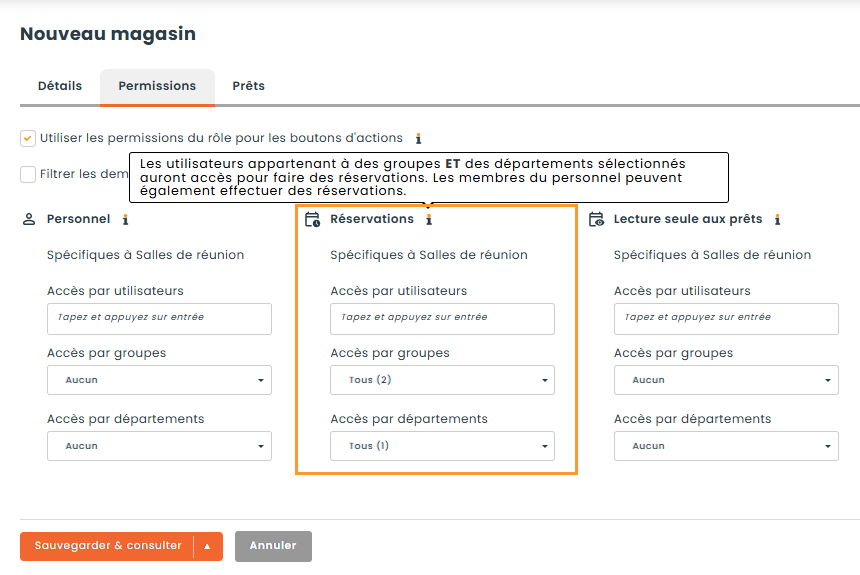860x575 pixels.
Task: Expand Lecture seule Accès par départements dropdown
Action: [726, 446]
